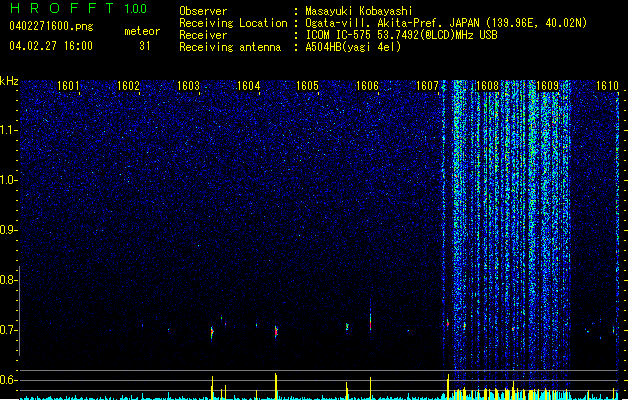Click the 0.8 kHz frequency label
Viewport: 629px width, 400px height.
[8, 280]
